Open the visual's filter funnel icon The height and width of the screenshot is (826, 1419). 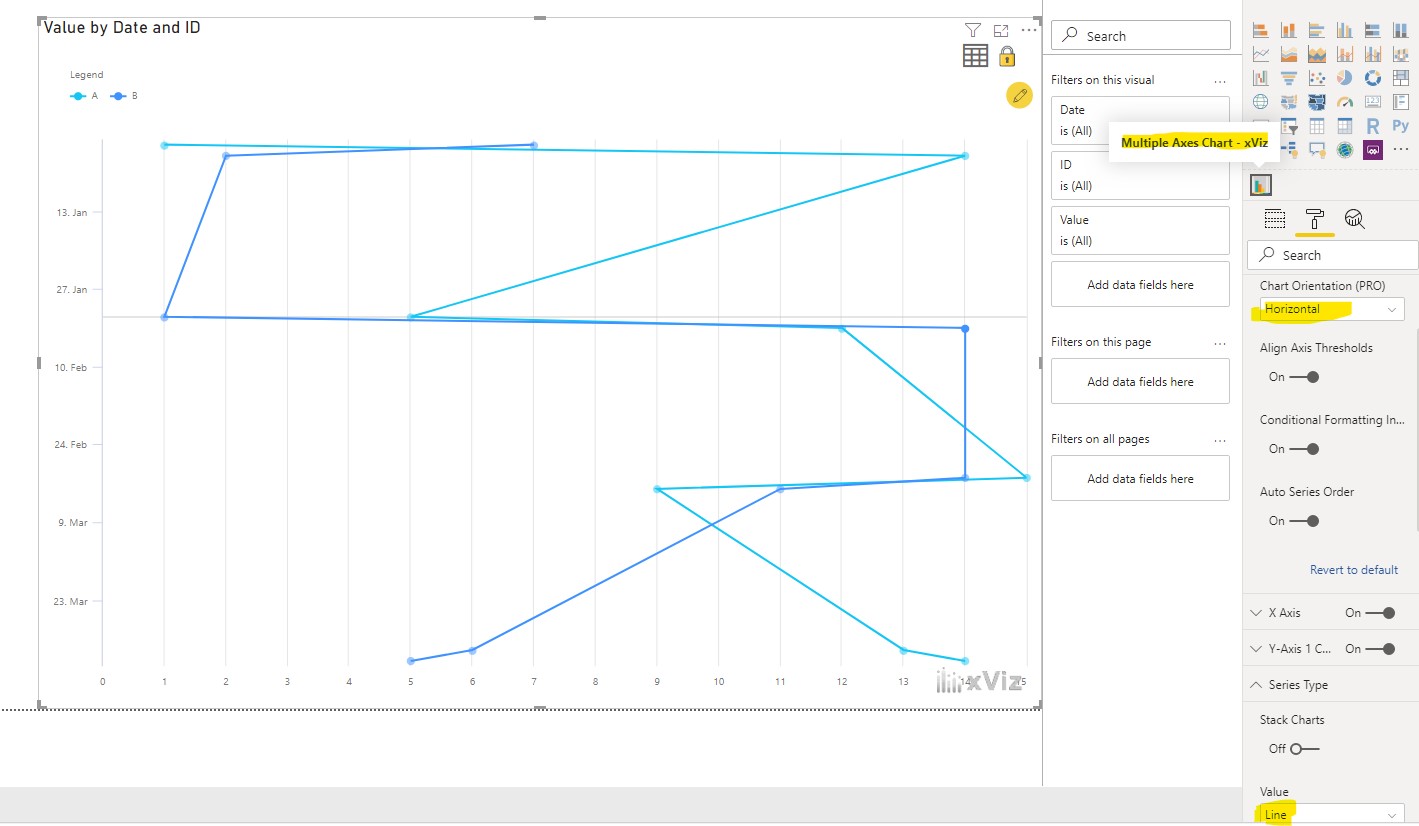(x=973, y=31)
